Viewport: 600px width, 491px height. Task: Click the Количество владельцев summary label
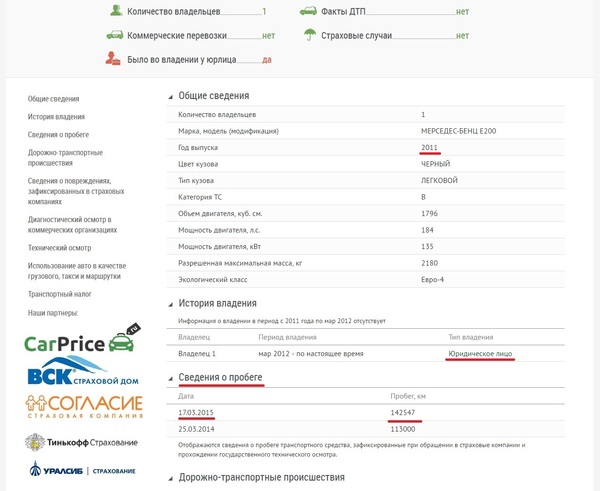[174, 11]
